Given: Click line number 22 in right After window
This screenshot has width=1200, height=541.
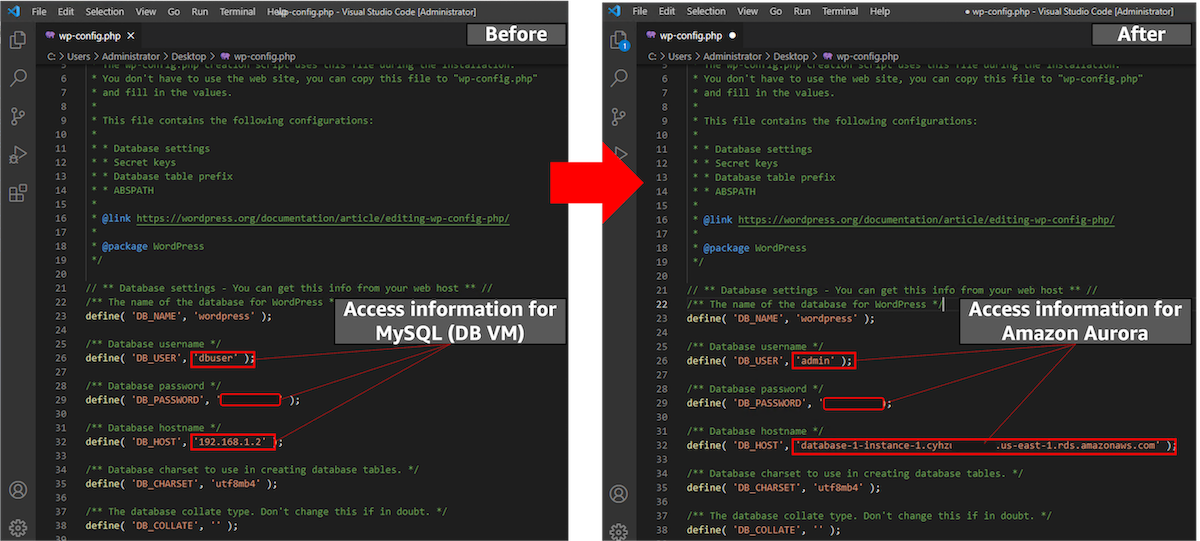Looking at the screenshot, I should [x=662, y=304].
